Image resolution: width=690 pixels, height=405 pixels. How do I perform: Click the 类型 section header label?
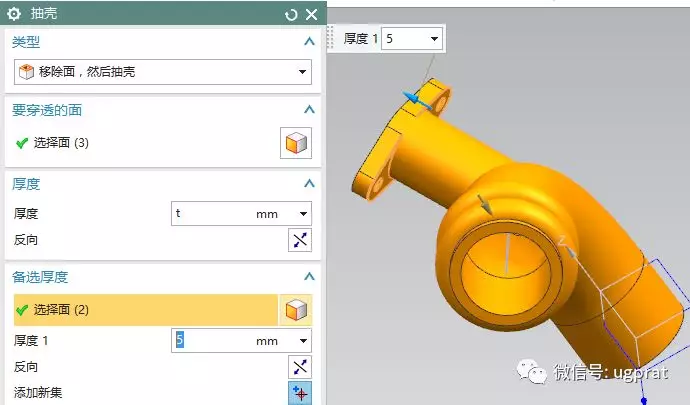tap(26, 42)
